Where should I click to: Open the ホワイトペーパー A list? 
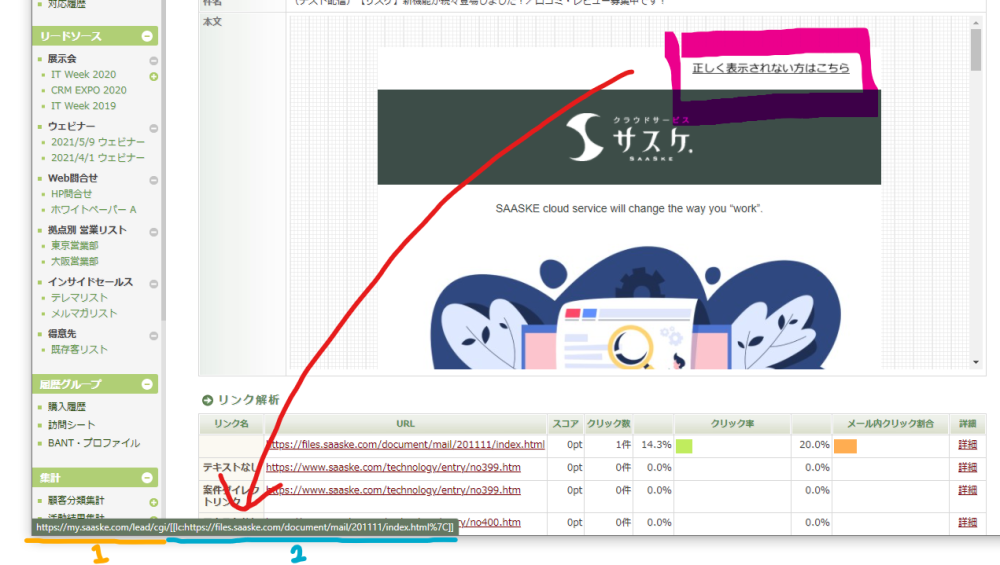pos(94,209)
